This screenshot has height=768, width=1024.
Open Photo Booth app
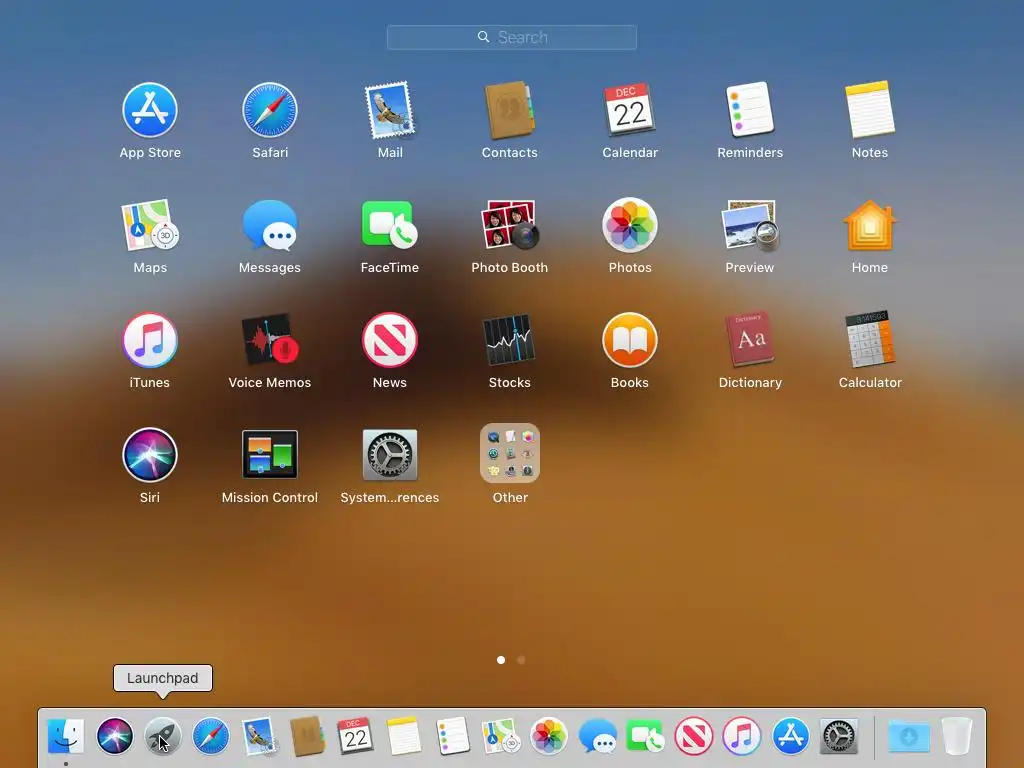[x=509, y=225]
